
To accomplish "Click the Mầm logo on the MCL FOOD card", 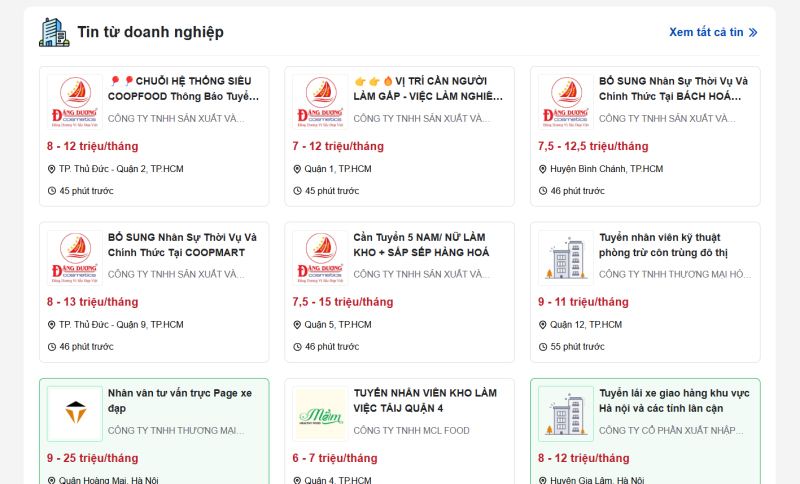I will [x=320, y=414].
